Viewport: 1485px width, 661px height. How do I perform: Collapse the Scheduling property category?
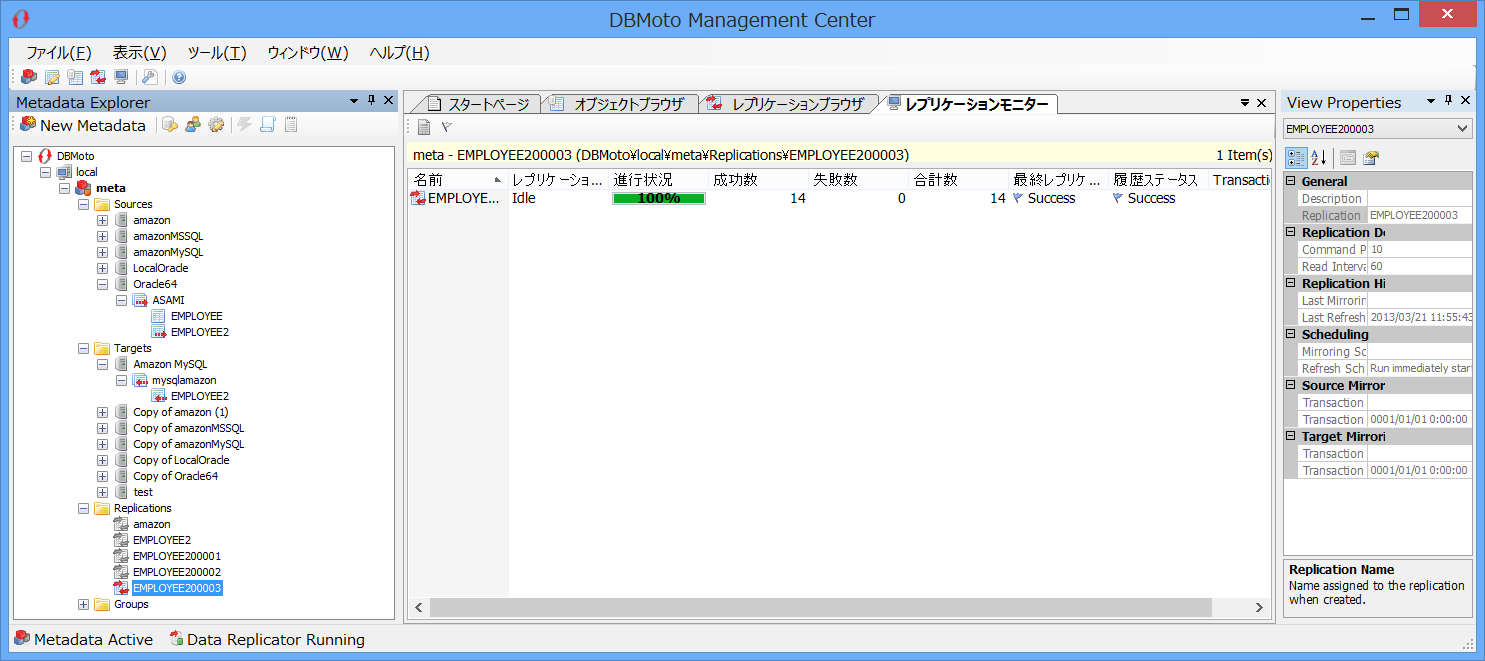(1291, 334)
